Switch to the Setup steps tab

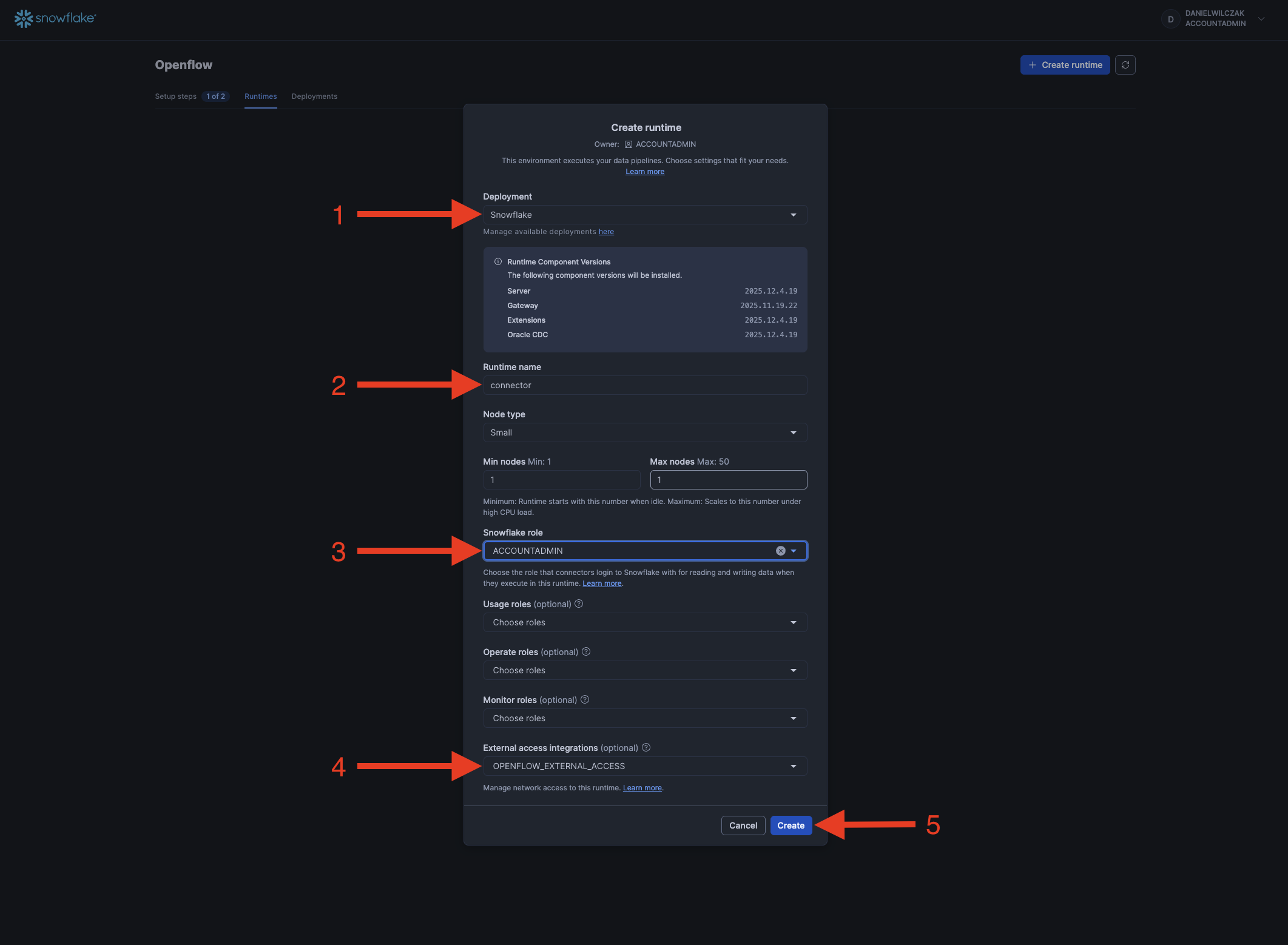pos(175,96)
